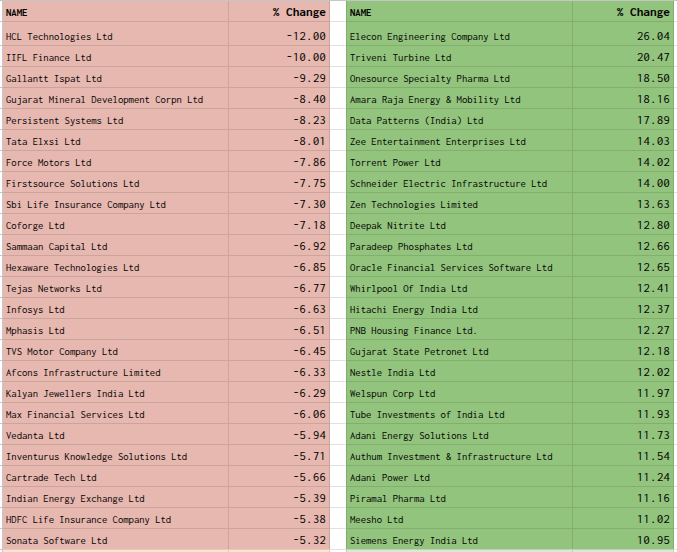Screen dimensions: 677x552
Task: Select Max Financial Services Ltd
Action: pos(115,415)
